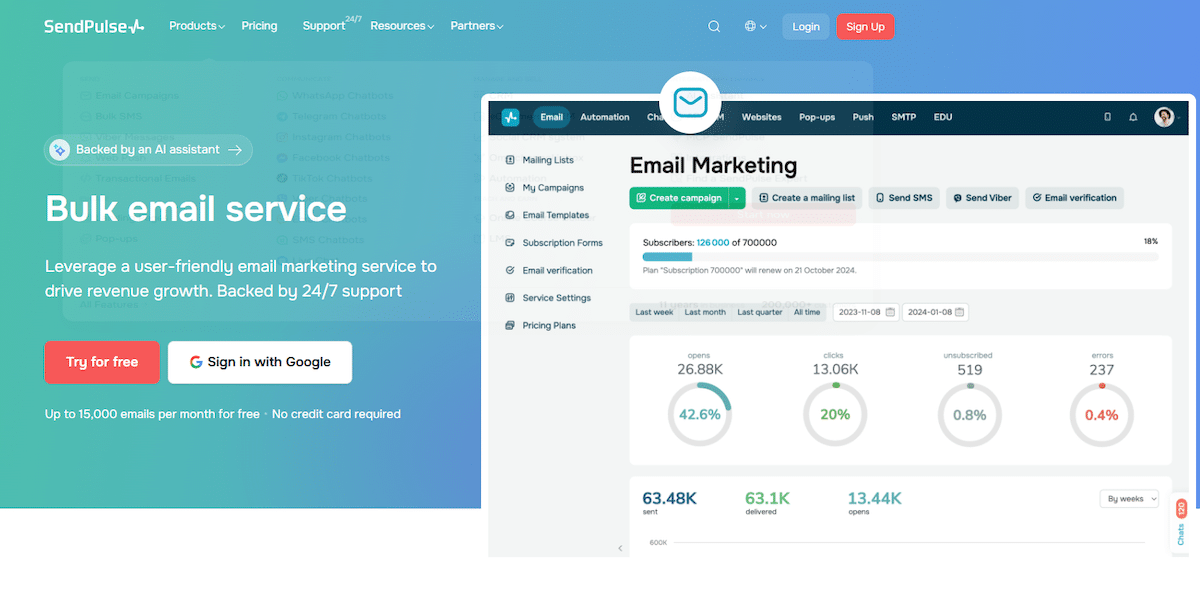The width and height of the screenshot is (1200, 604).
Task: Switch to the Push tab
Action: pyautogui.click(x=863, y=117)
